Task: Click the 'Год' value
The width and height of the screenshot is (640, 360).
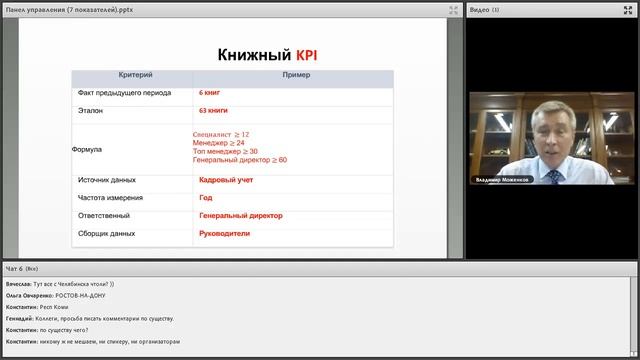Action: click(x=206, y=198)
